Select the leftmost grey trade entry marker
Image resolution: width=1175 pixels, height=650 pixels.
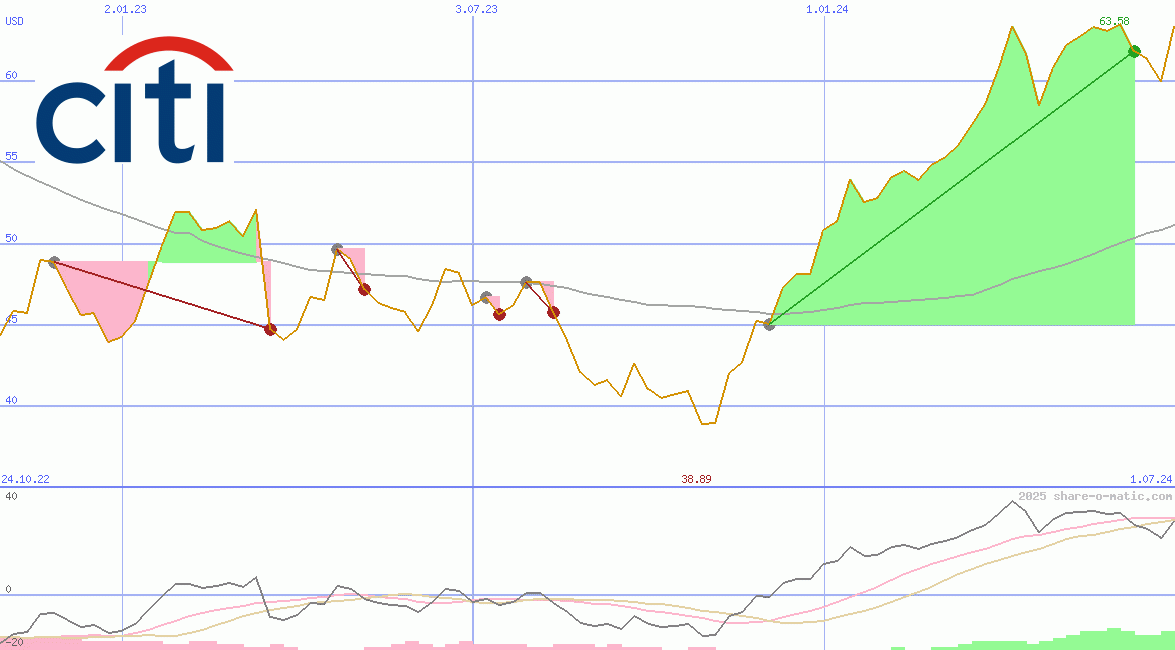tap(54, 262)
